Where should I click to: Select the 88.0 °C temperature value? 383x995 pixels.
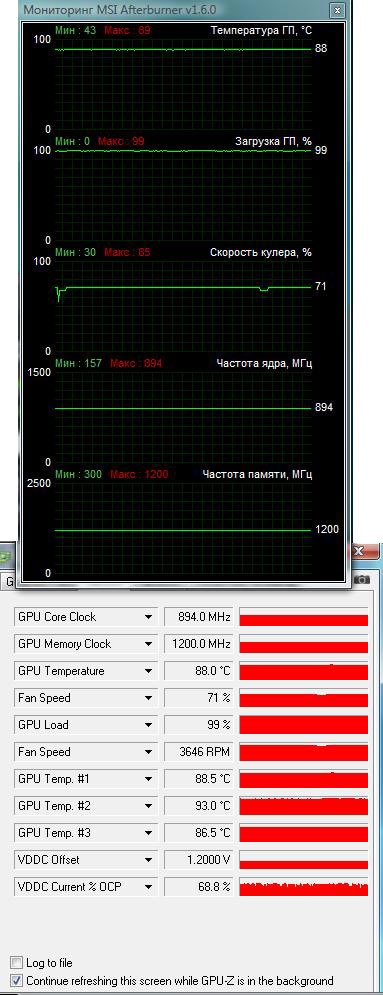(x=199, y=671)
